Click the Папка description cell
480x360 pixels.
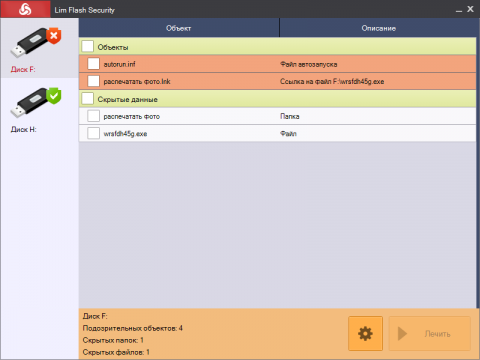coord(290,116)
